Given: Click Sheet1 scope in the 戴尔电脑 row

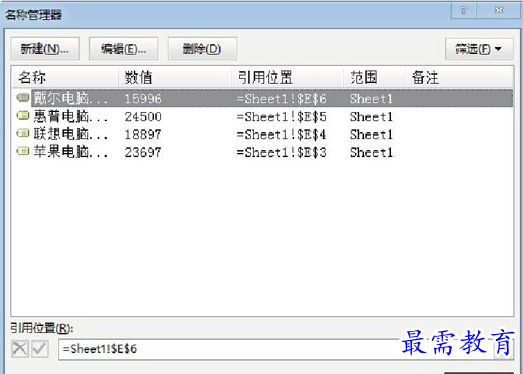Looking at the screenshot, I should coord(371,99).
